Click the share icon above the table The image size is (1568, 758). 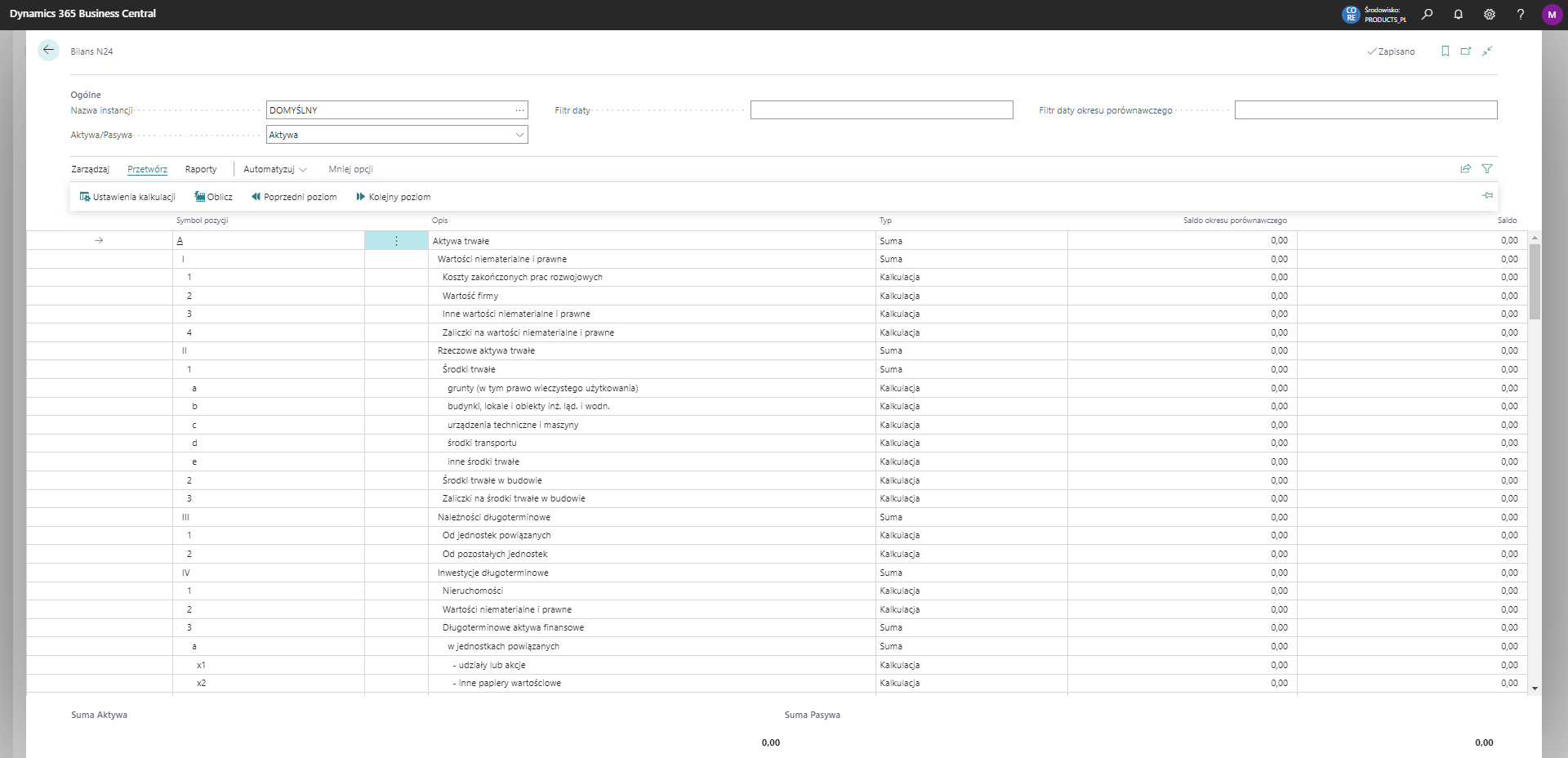(x=1466, y=169)
